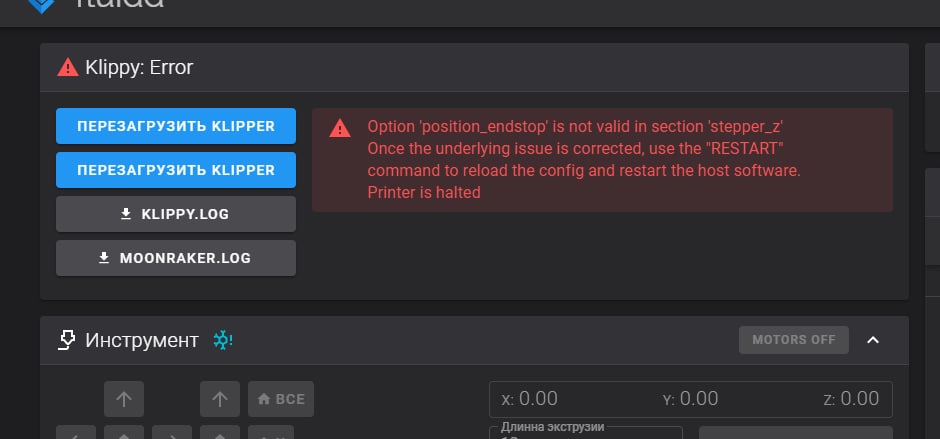Click the MOTORS OFF button

click(794, 340)
